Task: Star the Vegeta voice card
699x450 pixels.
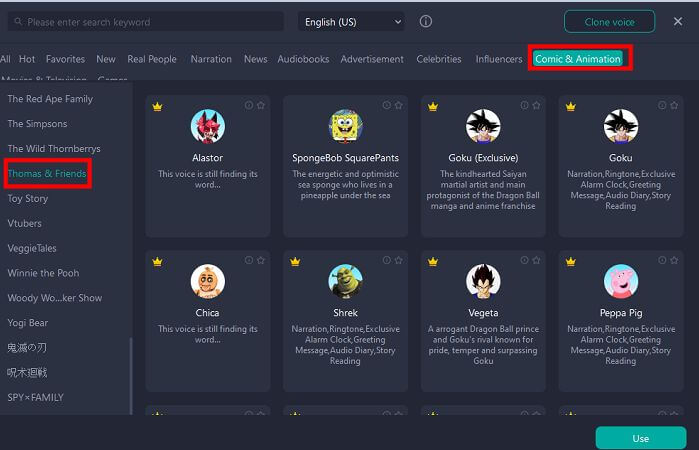Action: tap(536, 260)
